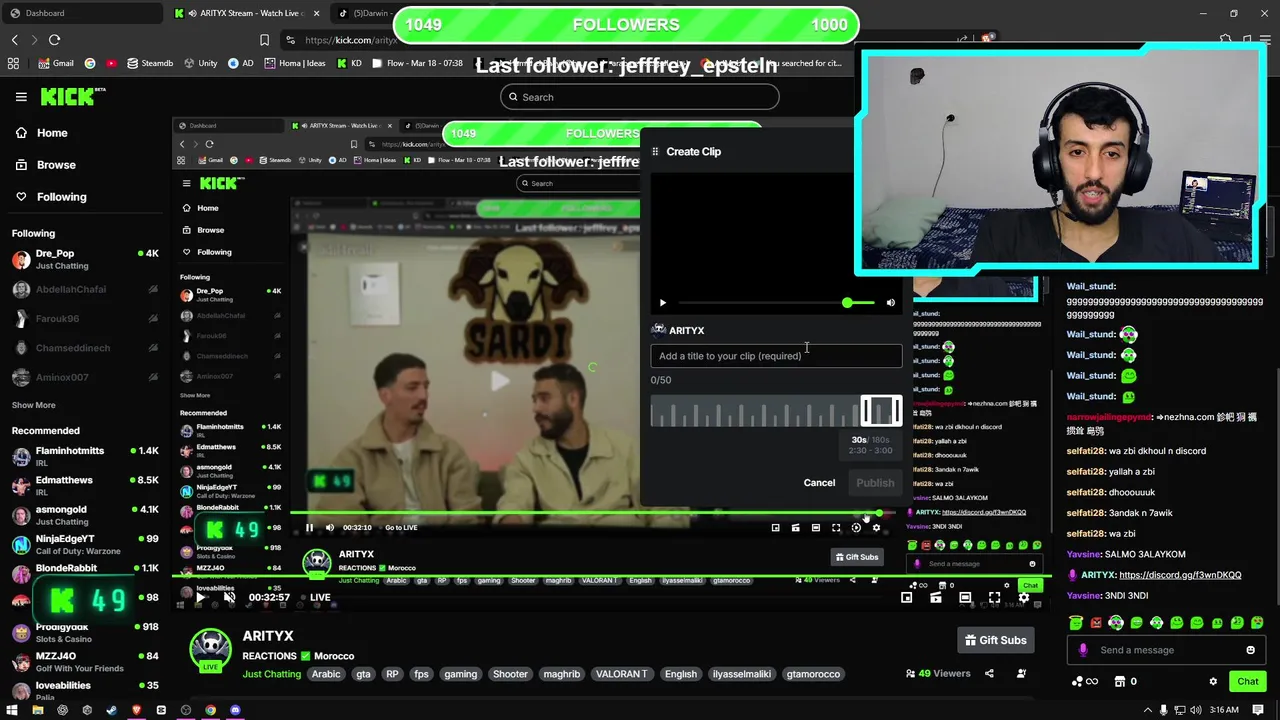
Task: Open the Steamdb bookmark
Action: tap(150, 63)
